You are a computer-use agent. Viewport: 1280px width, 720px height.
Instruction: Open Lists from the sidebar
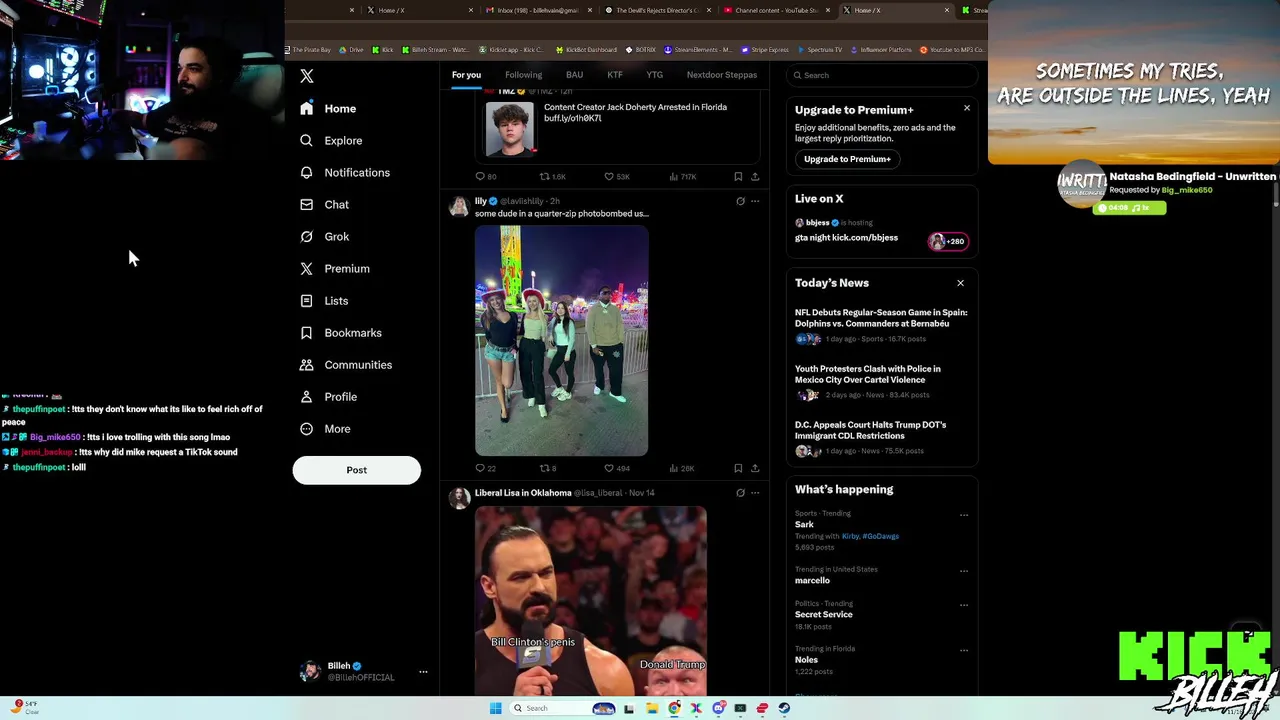(324, 300)
